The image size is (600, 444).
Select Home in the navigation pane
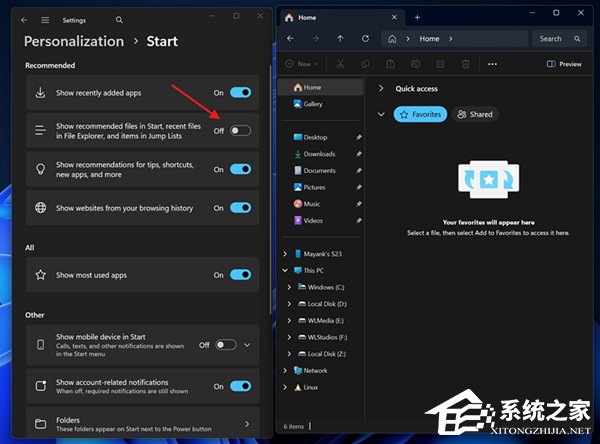pos(321,87)
